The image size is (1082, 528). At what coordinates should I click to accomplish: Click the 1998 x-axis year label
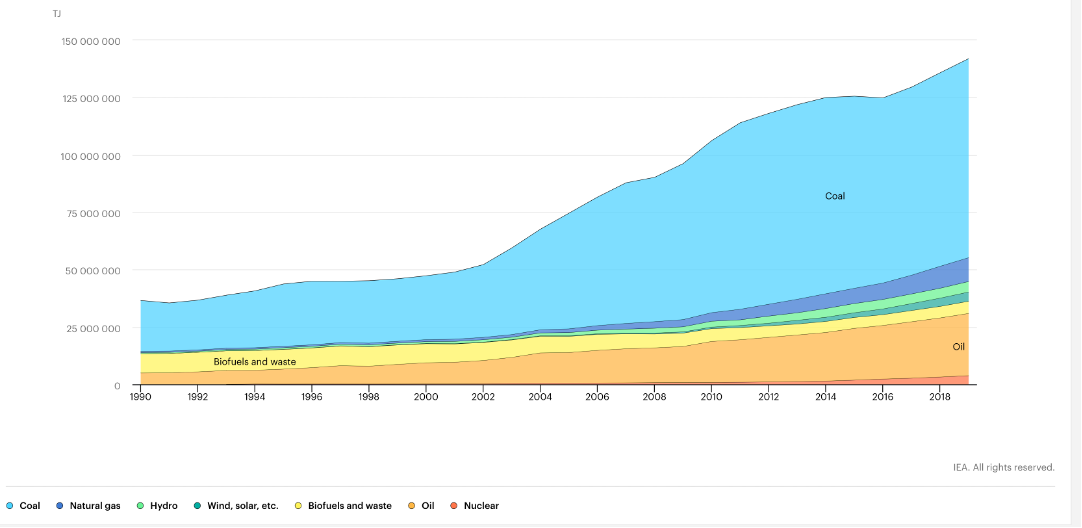[x=369, y=397]
